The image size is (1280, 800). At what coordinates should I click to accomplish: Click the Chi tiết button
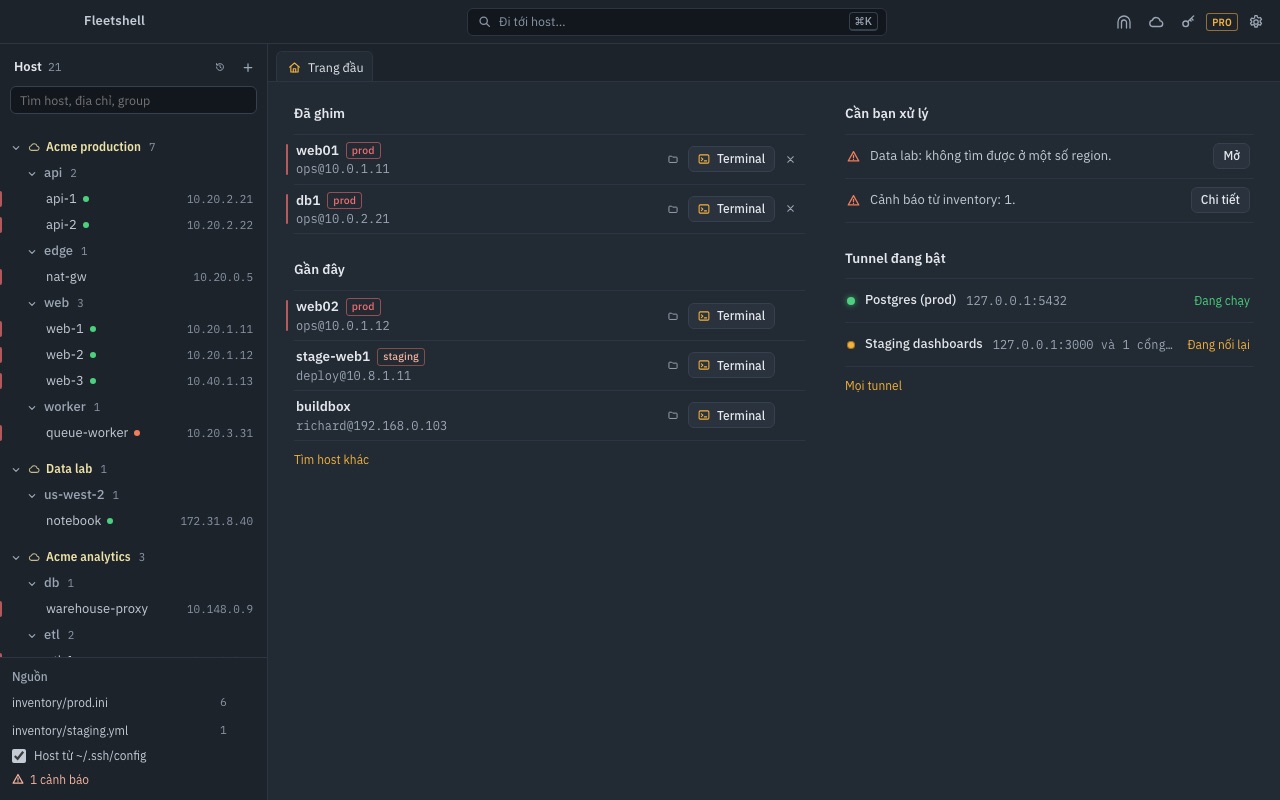coord(1220,200)
